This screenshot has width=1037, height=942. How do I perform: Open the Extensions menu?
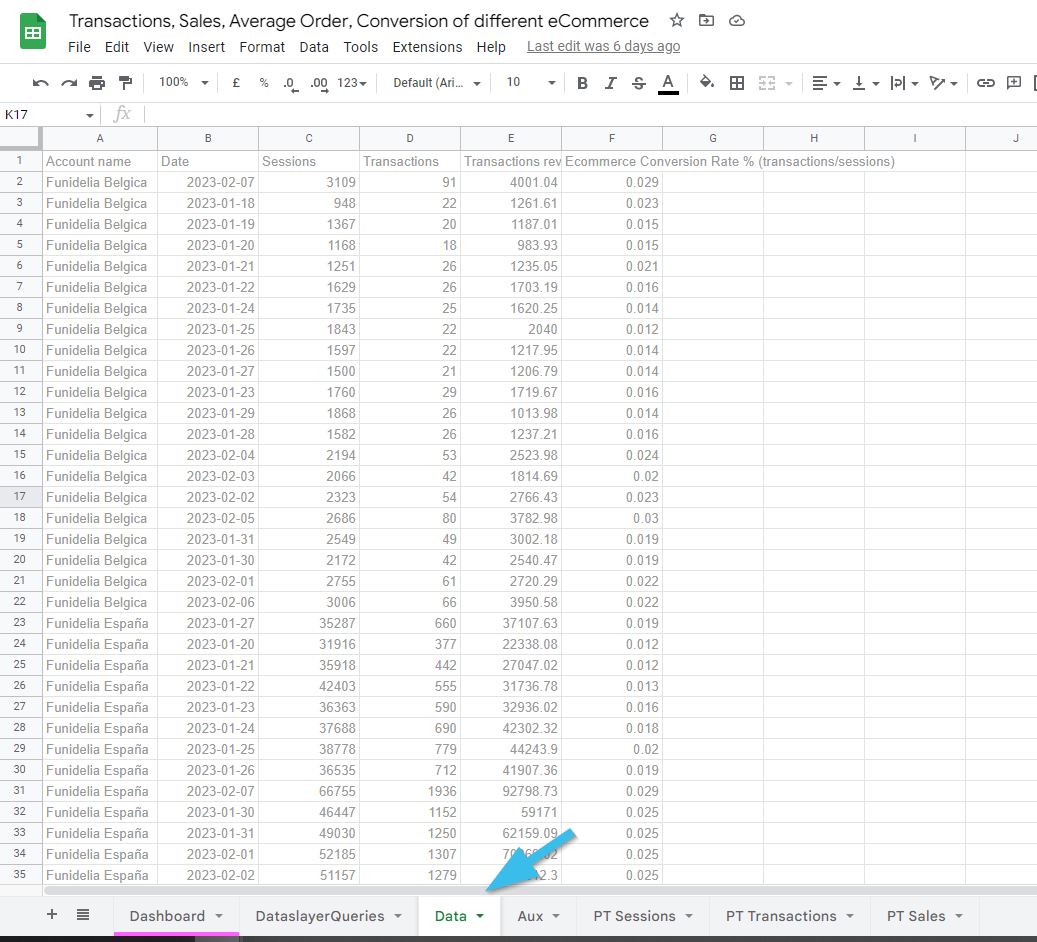pyautogui.click(x=427, y=47)
